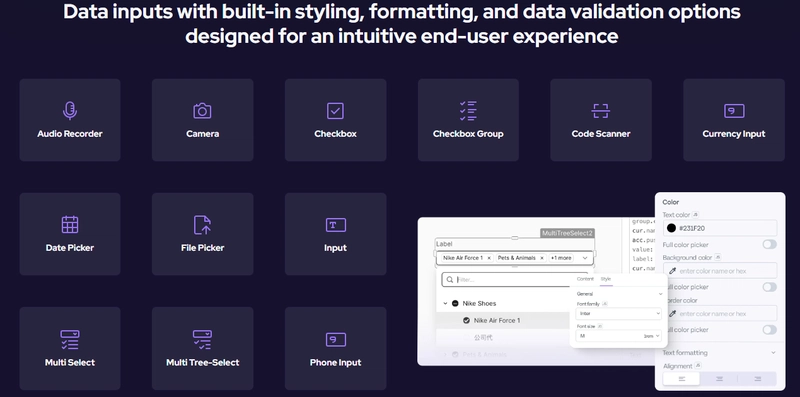Collapse the Nike Shoes tree node

tap(445, 303)
